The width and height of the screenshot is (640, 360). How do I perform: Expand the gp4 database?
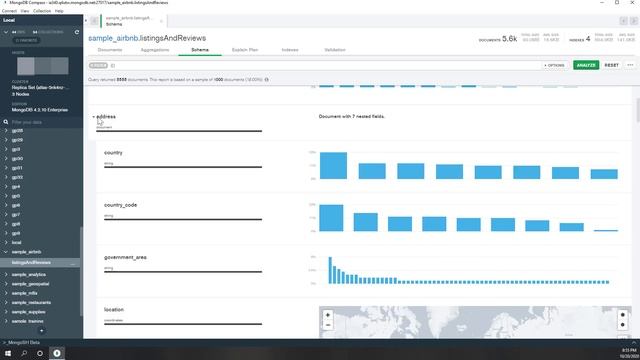click(x=6, y=187)
